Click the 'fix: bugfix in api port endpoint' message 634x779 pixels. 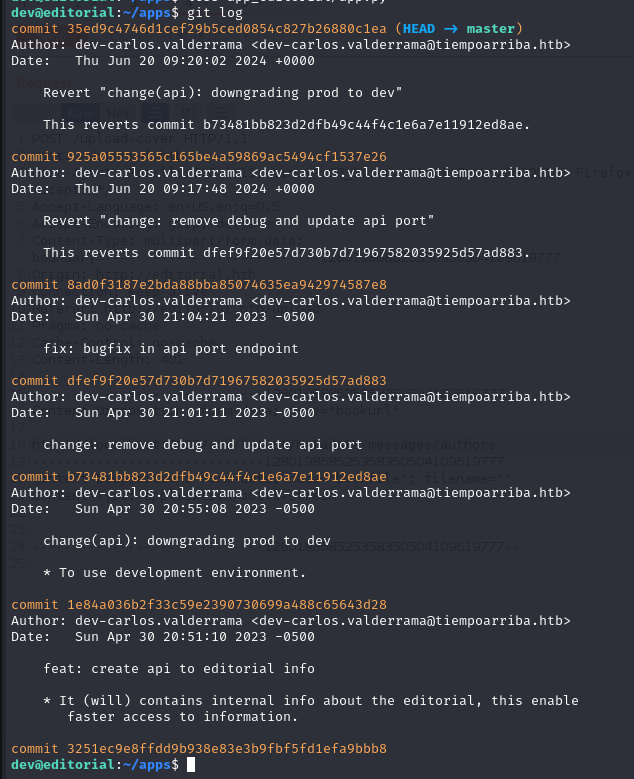coord(171,349)
